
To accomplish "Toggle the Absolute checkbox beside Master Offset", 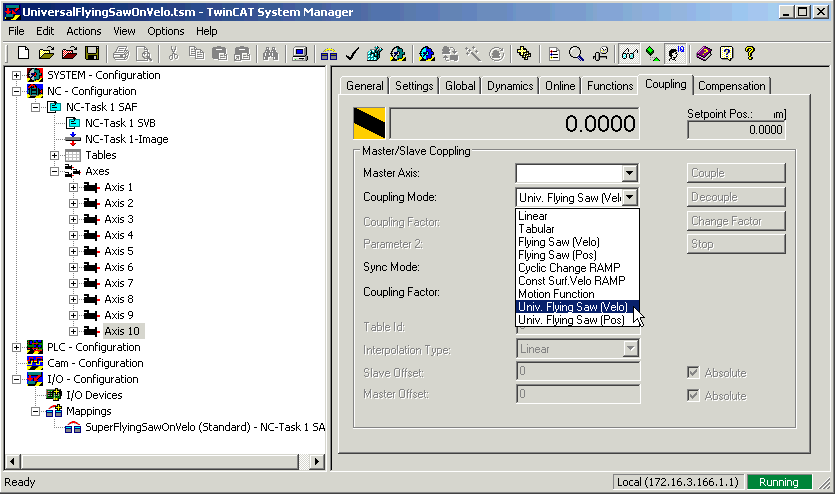I will (693, 395).
